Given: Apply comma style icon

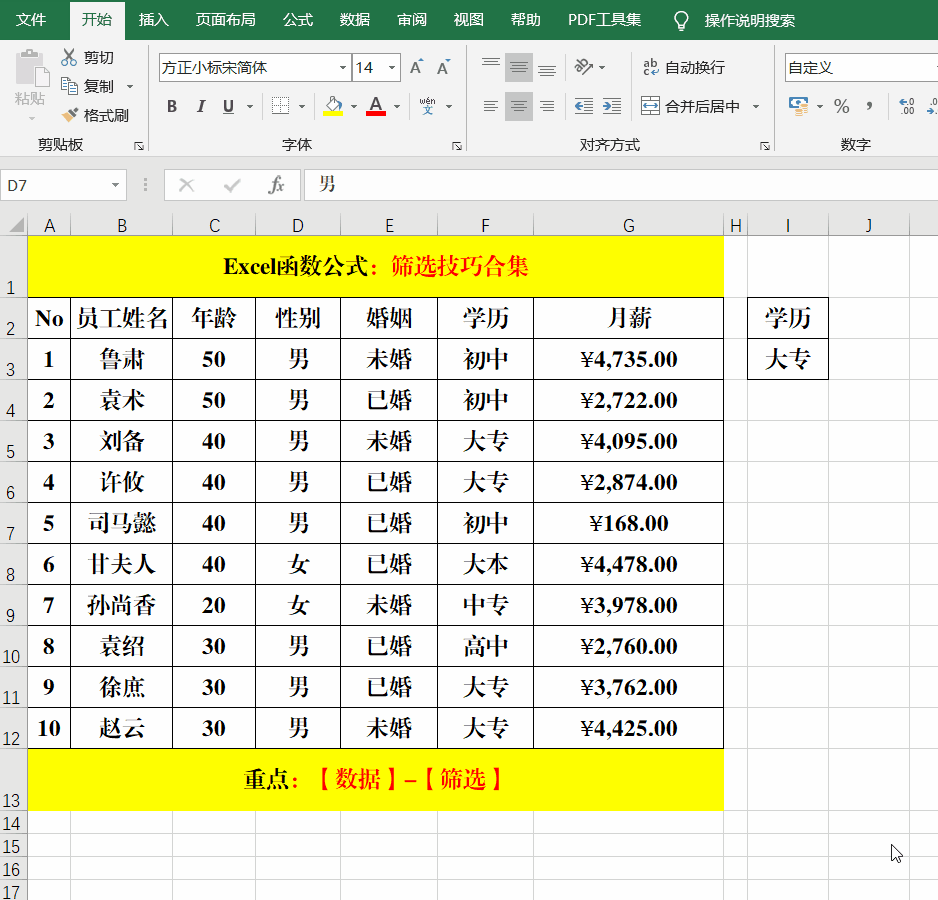Looking at the screenshot, I should tap(869, 107).
